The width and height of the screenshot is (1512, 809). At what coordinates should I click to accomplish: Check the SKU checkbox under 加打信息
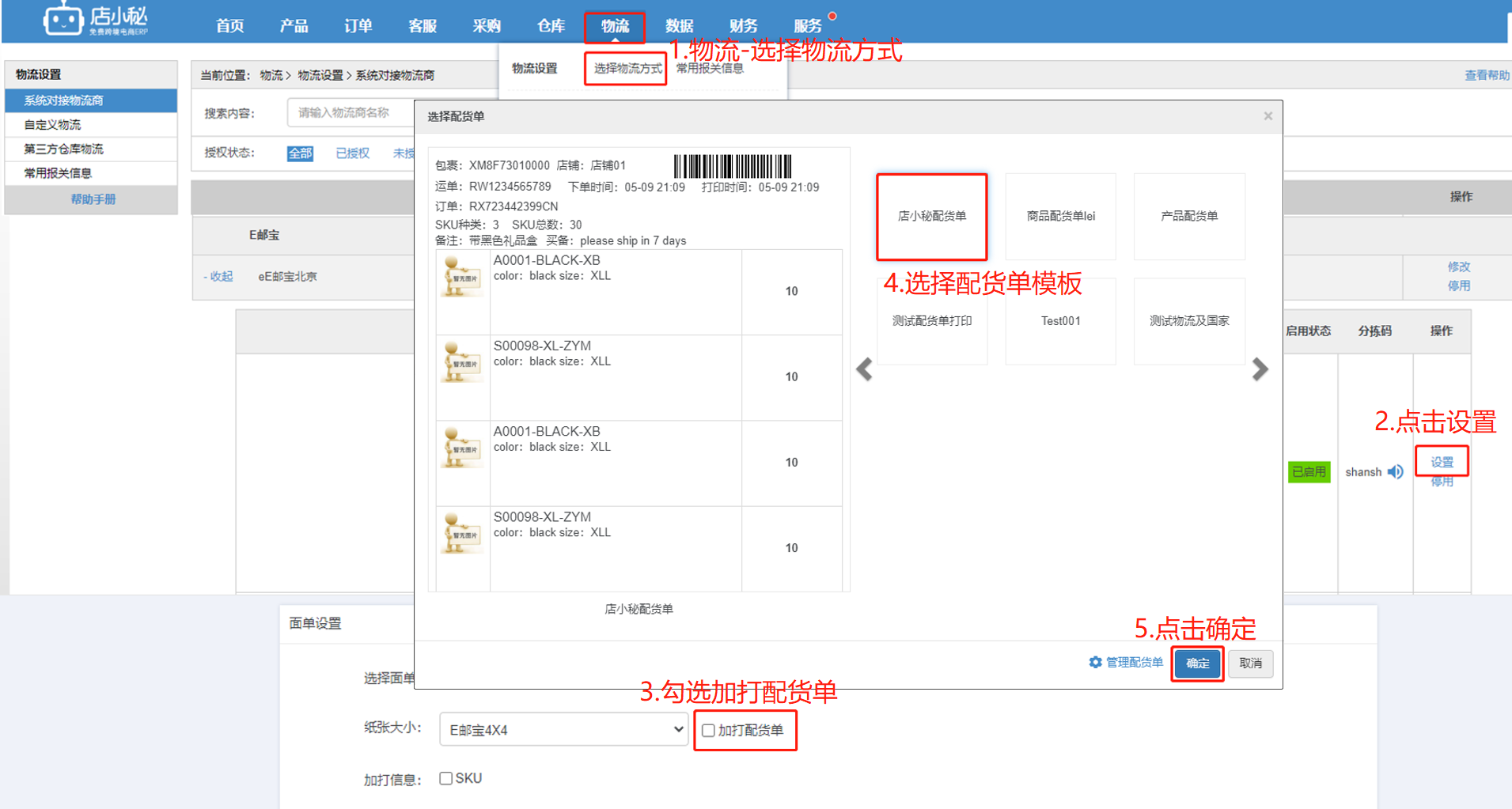[446, 778]
